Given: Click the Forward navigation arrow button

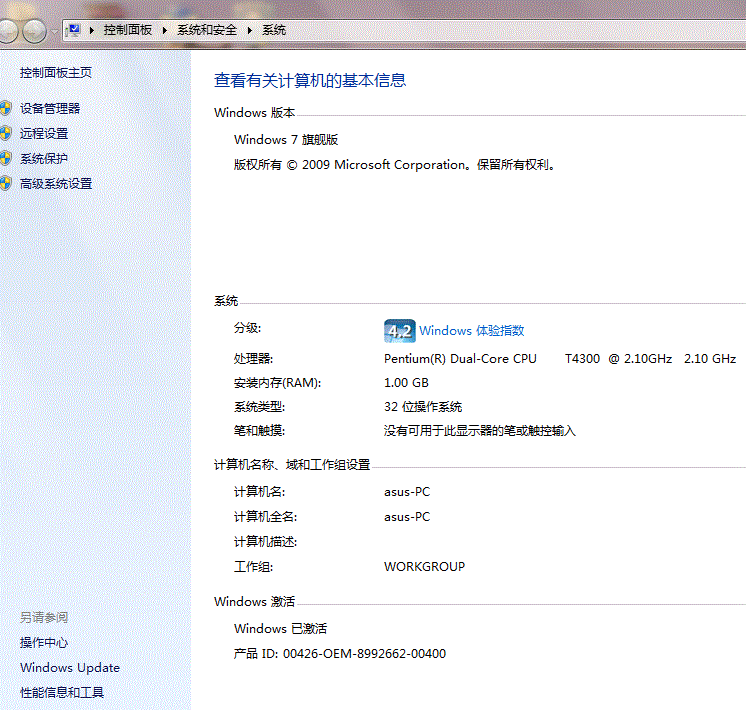Looking at the screenshot, I should [33, 31].
